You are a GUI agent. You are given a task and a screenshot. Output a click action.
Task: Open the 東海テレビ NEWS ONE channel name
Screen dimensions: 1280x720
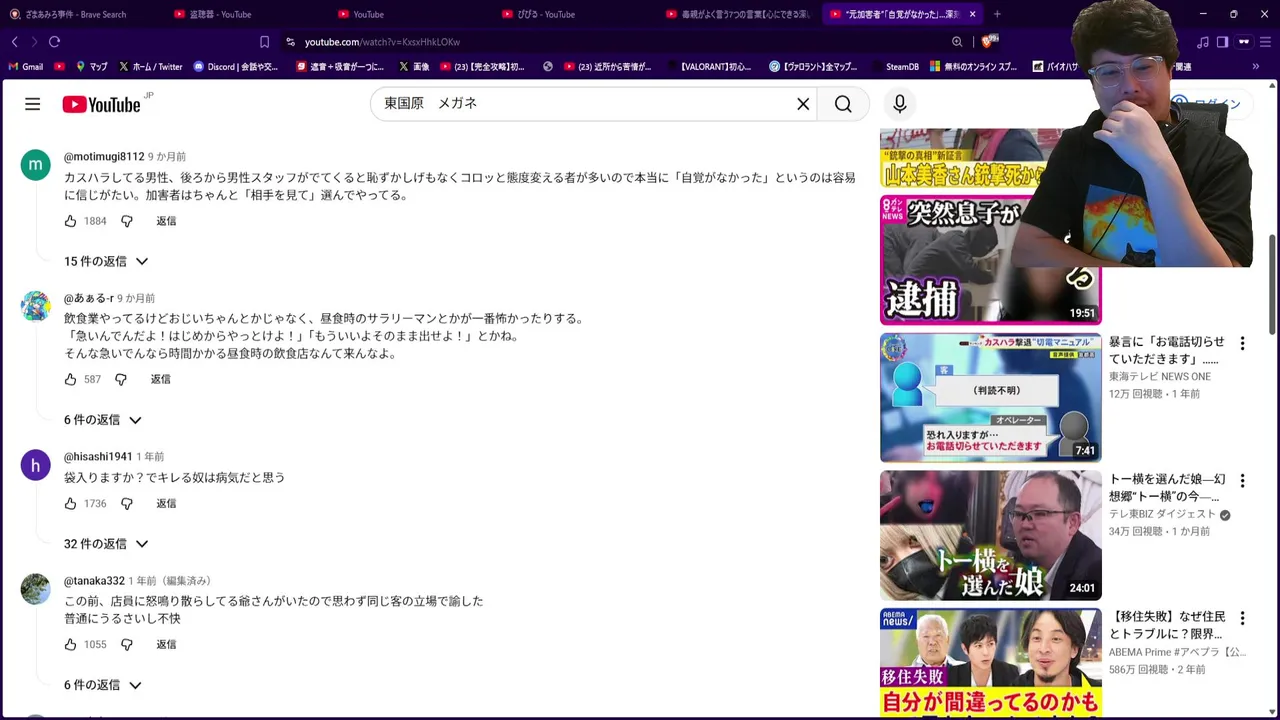[x=1159, y=376]
